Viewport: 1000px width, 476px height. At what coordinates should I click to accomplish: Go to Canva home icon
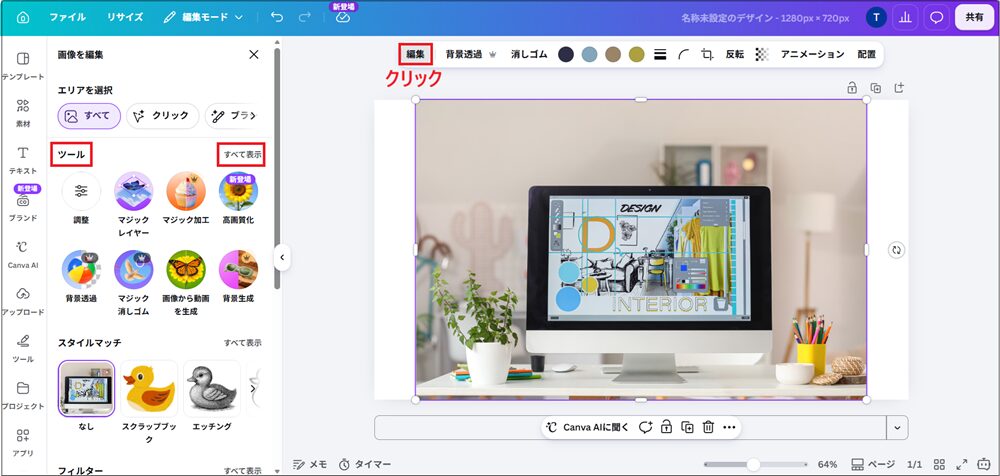[23, 17]
